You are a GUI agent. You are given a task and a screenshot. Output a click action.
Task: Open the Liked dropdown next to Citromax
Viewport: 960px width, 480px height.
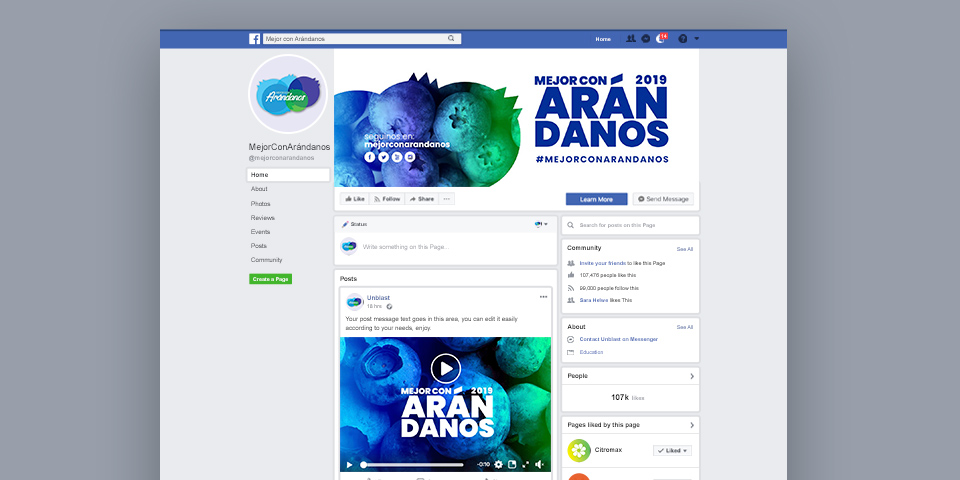coord(672,451)
